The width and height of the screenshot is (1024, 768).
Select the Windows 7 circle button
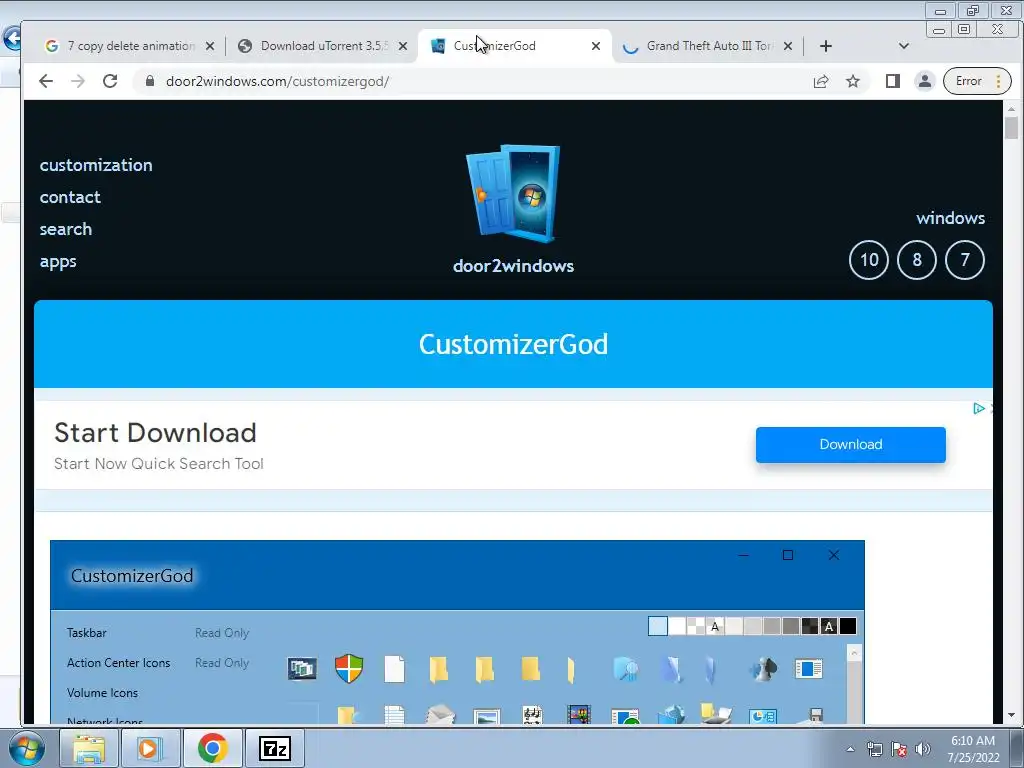click(x=965, y=260)
